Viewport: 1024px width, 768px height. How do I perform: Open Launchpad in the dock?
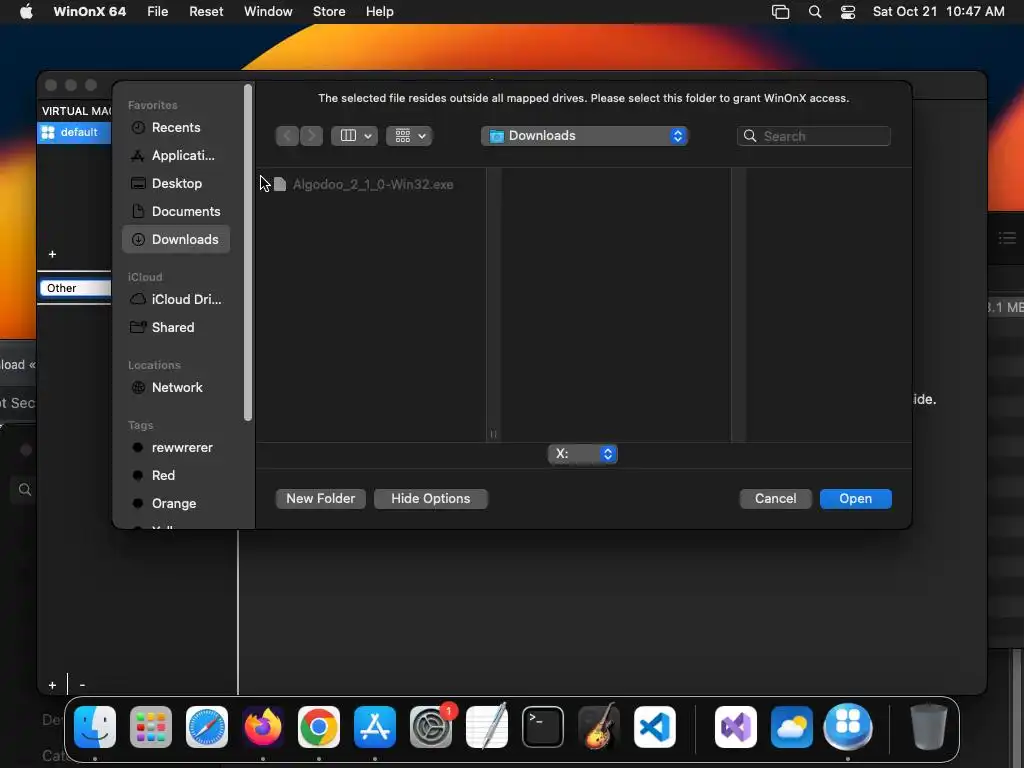[x=151, y=727]
